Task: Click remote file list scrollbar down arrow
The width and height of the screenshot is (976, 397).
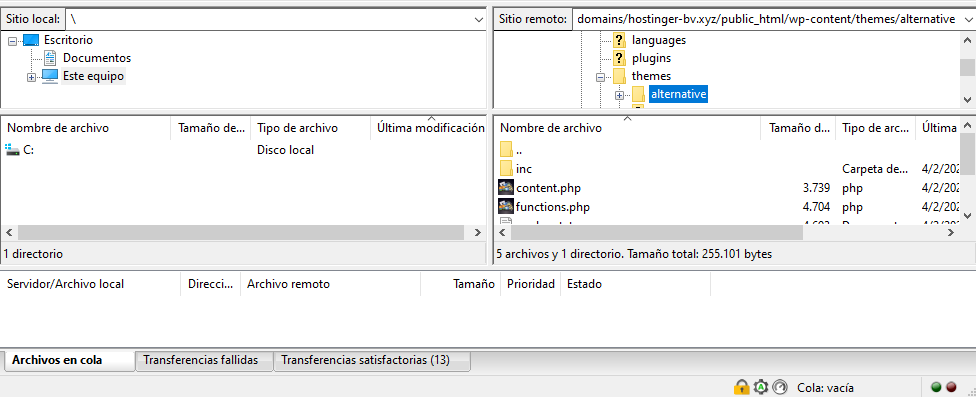Action: coord(967,215)
